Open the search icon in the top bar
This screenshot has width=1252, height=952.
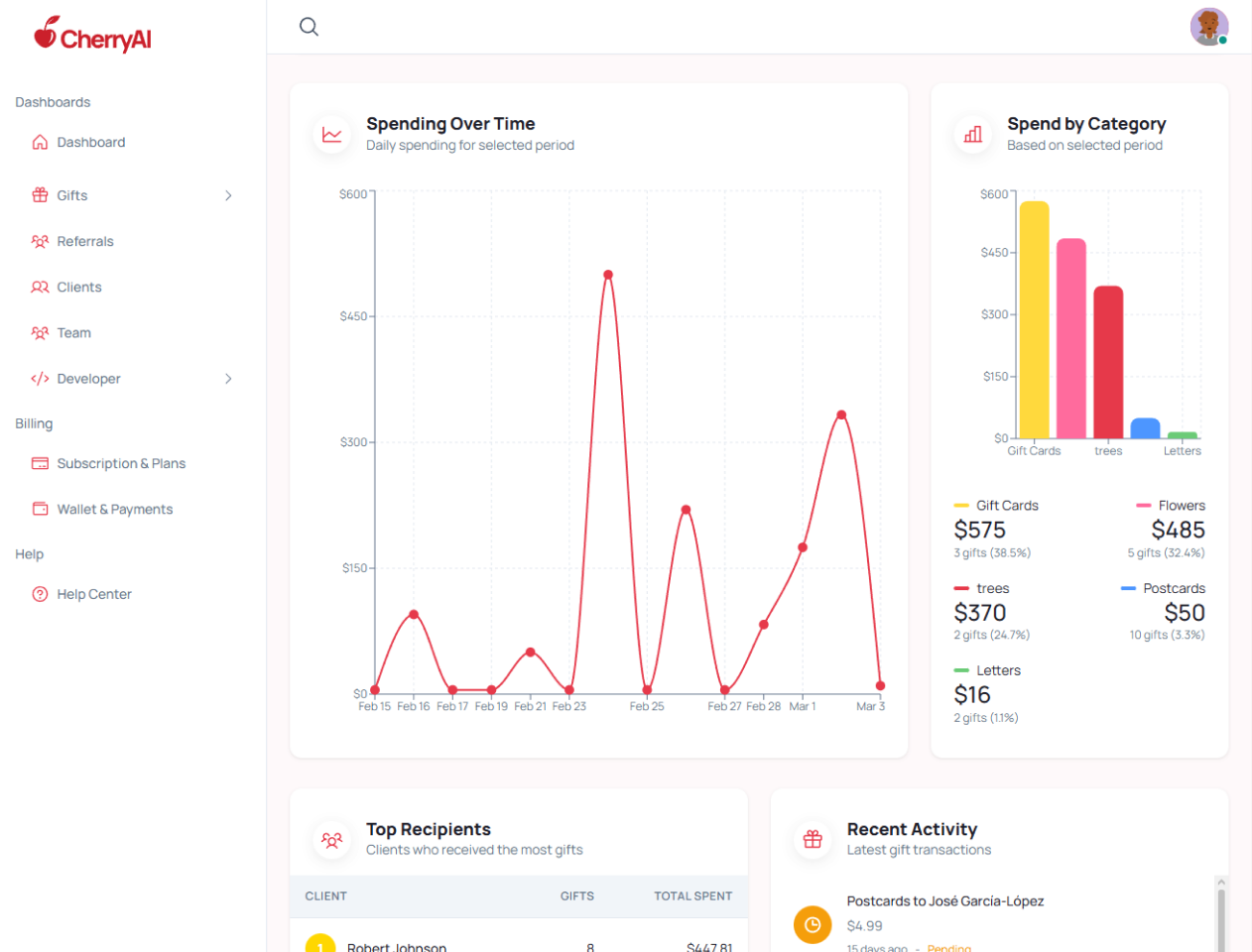(309, 27)
